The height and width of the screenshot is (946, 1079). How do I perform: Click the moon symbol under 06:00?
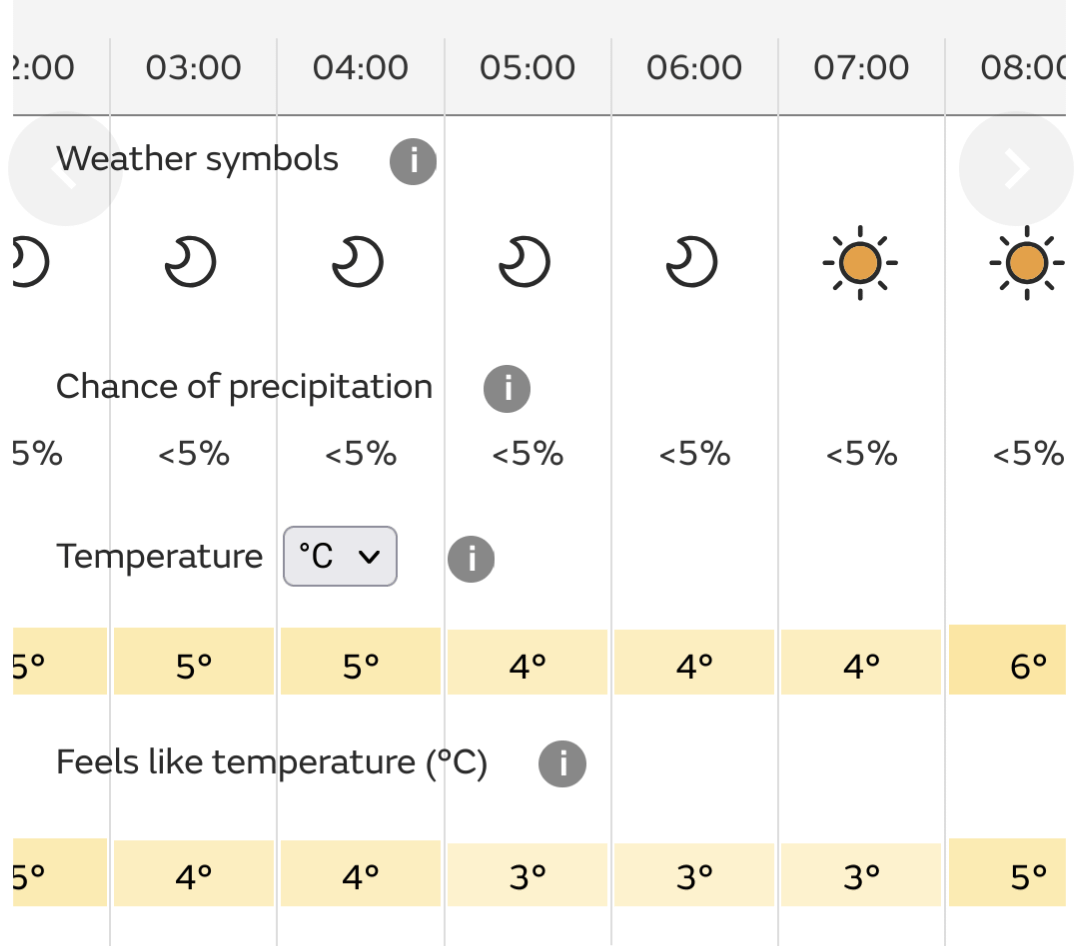[x=692, y=262]
